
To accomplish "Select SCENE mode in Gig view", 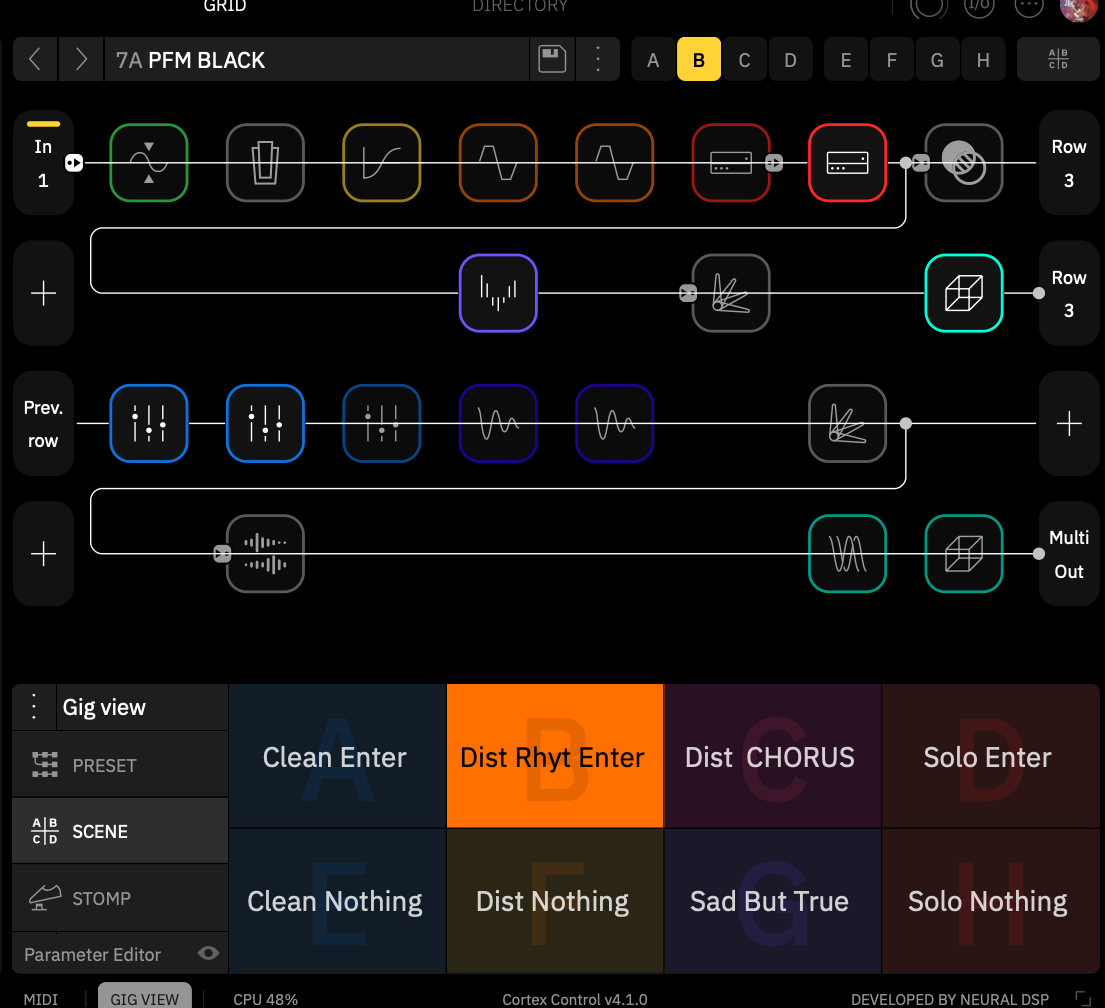I will [x=121, y=831].
